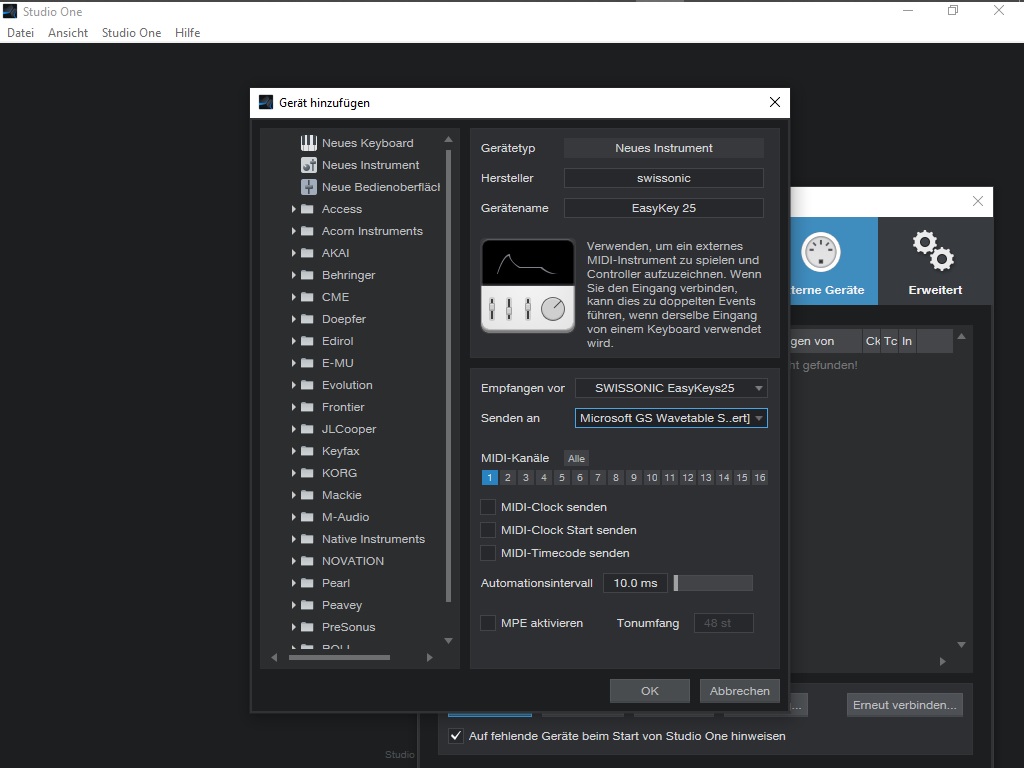Image resolution: width=1024 pixels, height=768 pixels.
Task: Click the Acorn Instruments folder icon
Action: click(x=307, y=231)
